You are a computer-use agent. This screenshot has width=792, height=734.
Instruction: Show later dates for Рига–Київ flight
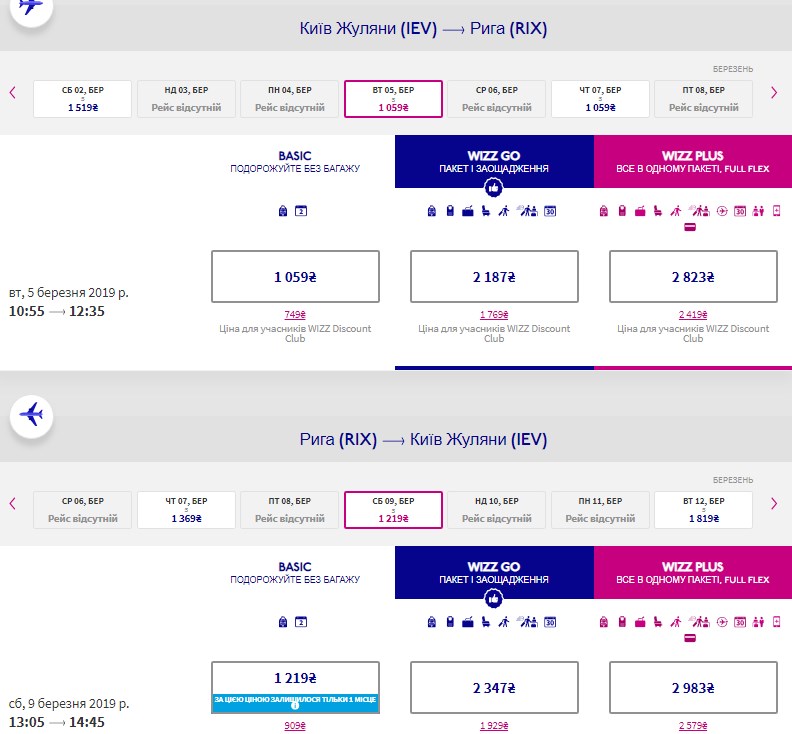click(773, 504)
